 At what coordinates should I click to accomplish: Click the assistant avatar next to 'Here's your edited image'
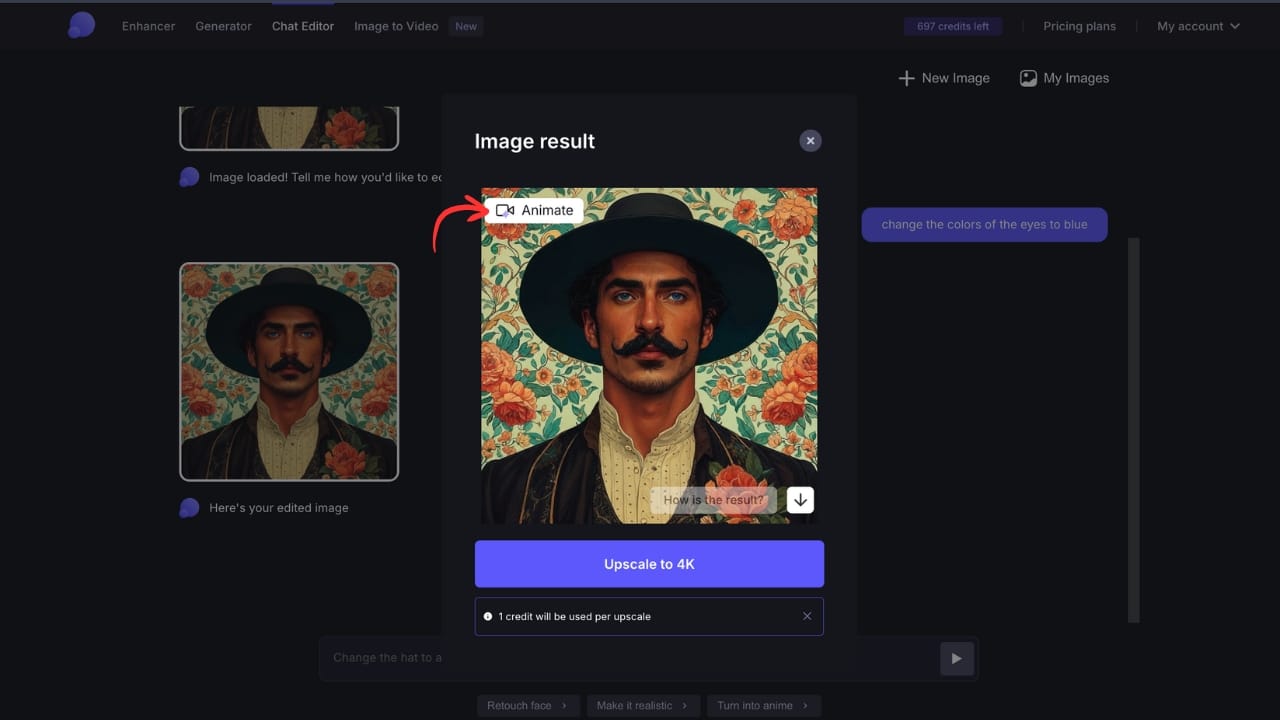(189, 507)
